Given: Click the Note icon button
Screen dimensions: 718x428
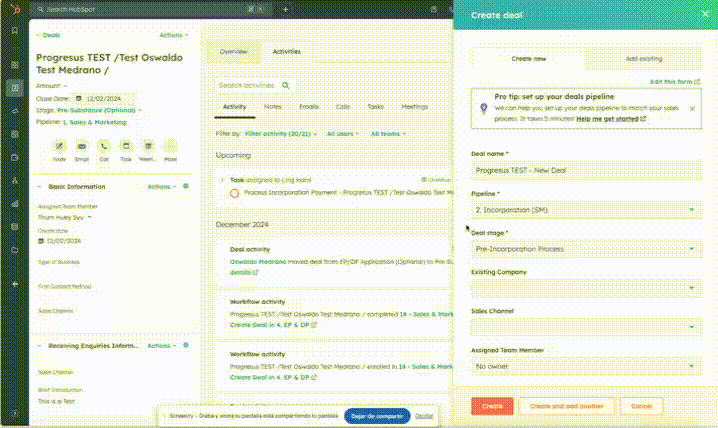Looking at the screenshot, I should click(59, 146).
